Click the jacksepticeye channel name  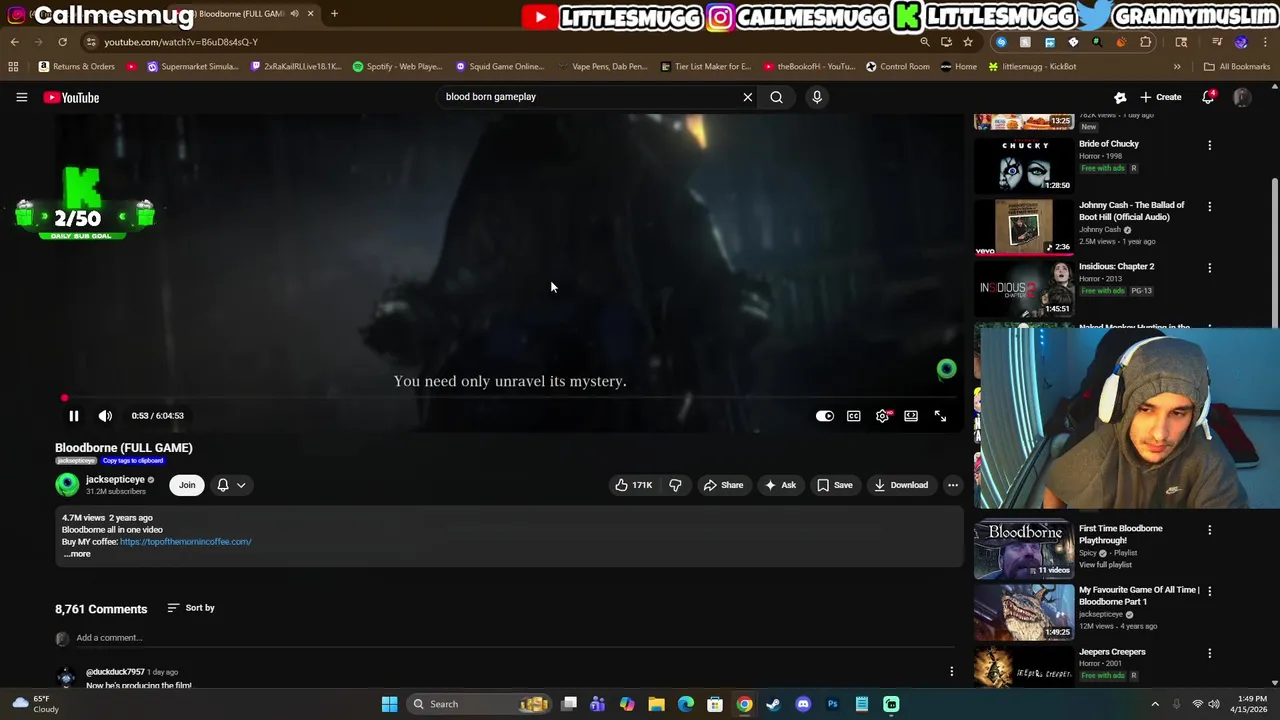[x=115, y=480]
